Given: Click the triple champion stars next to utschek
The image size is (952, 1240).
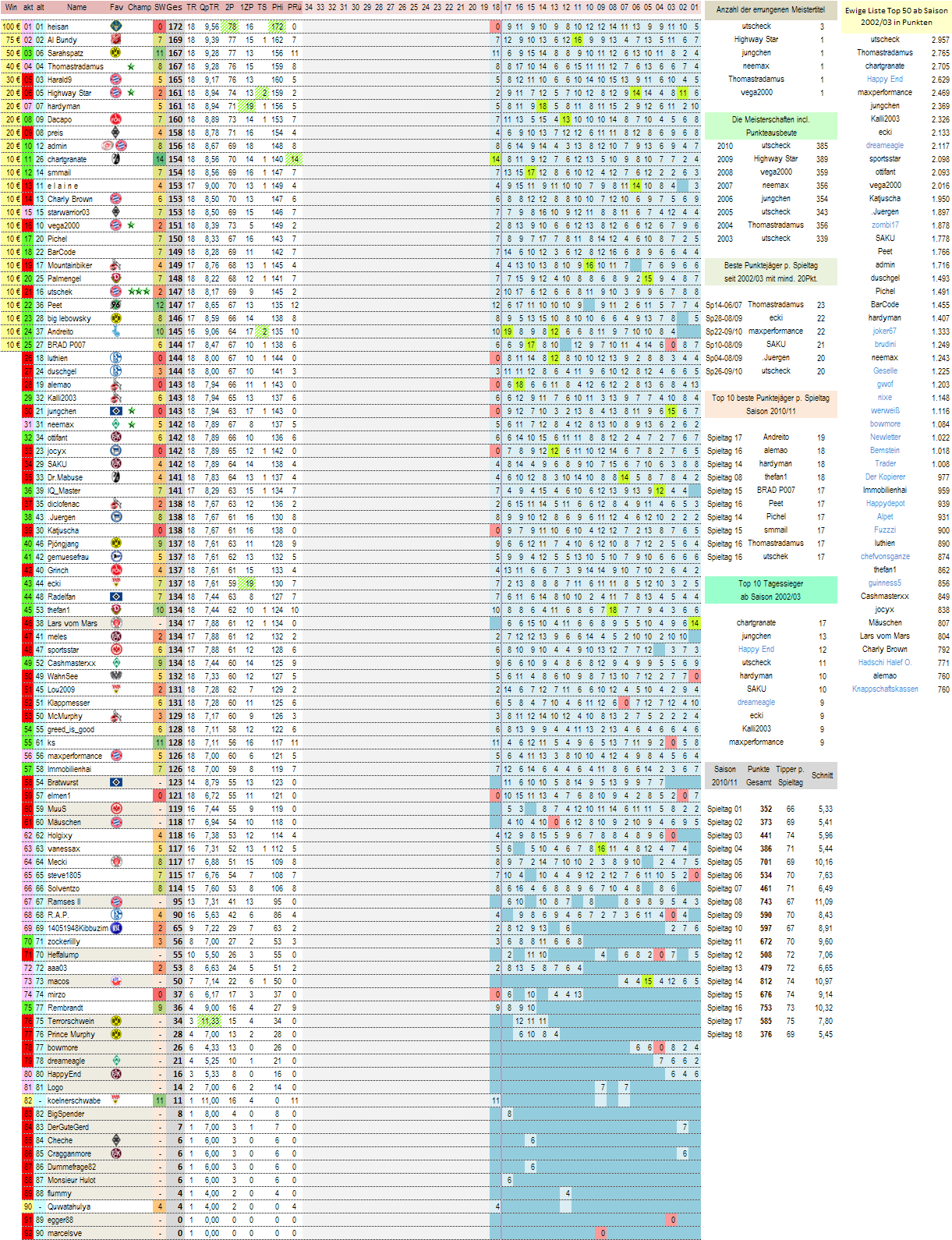Looking at the screenshot, I should [x=139, y=292].
